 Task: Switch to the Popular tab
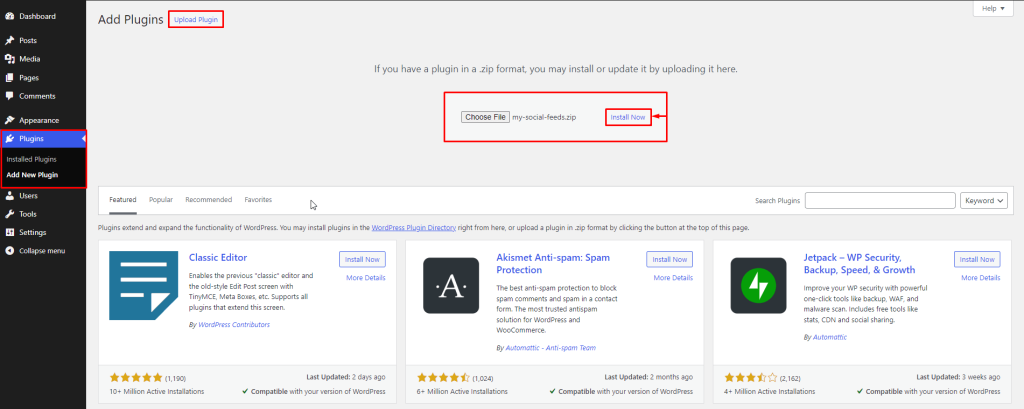(161, 200)
